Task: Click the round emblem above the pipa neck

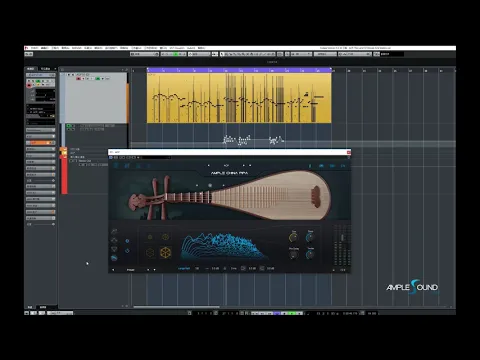Action: pos(210,185)
